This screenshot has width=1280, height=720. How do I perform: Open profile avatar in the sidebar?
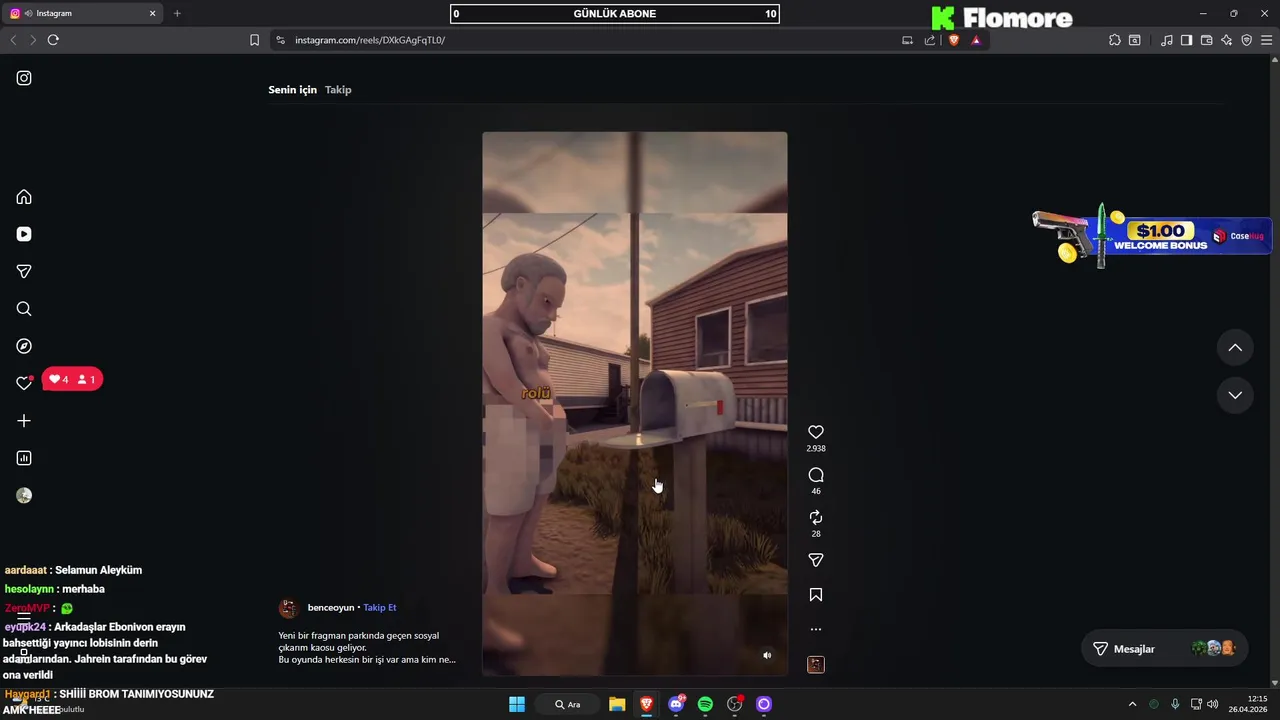(x=24, y=495)
